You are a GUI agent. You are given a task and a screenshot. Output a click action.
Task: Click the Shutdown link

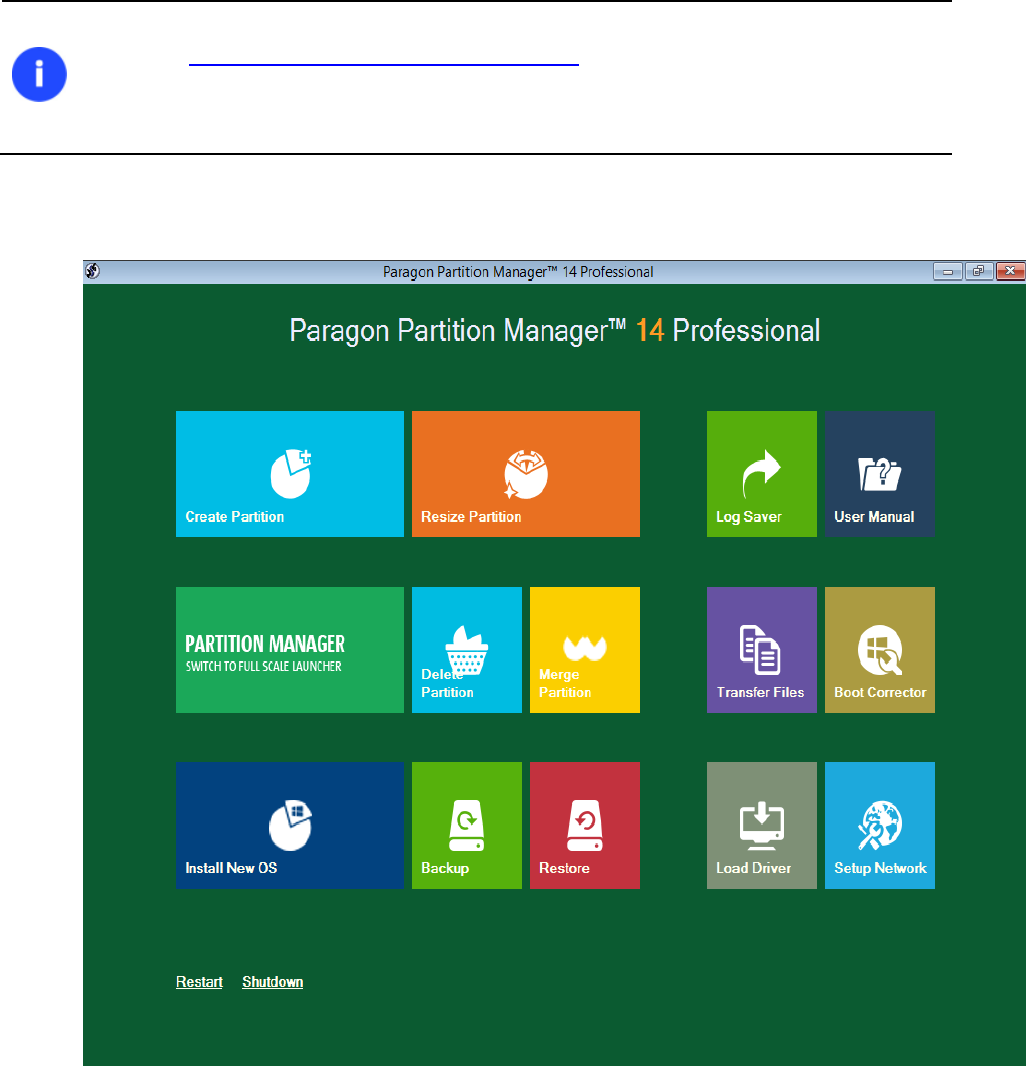(273, 982)
